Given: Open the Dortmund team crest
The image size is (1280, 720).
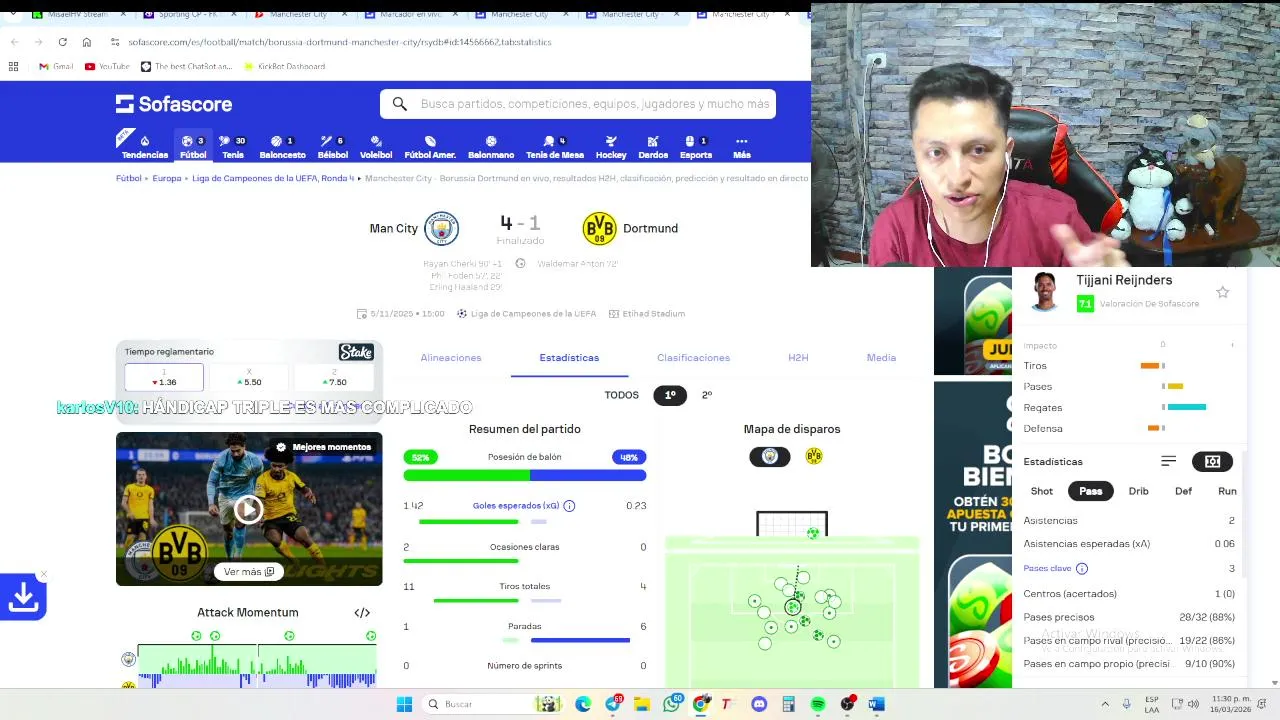Looking at the screenshot, I should [599, 228].
